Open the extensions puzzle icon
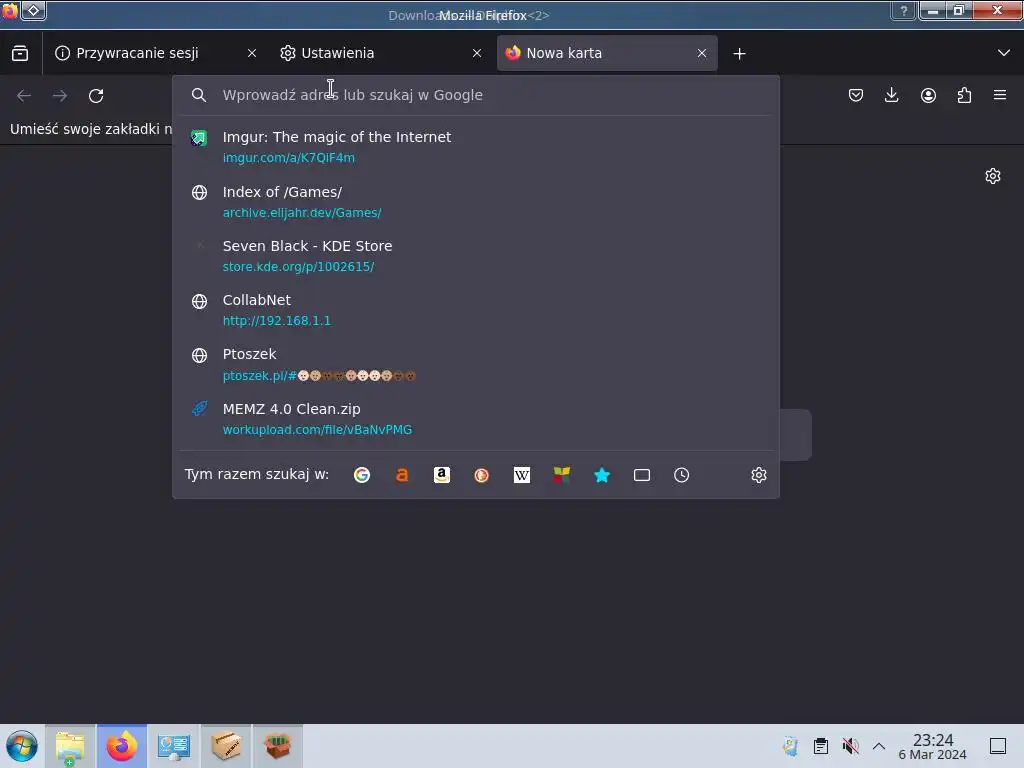Image resolution: width=1024 pixels, height=768 pixels. [964, 95]
